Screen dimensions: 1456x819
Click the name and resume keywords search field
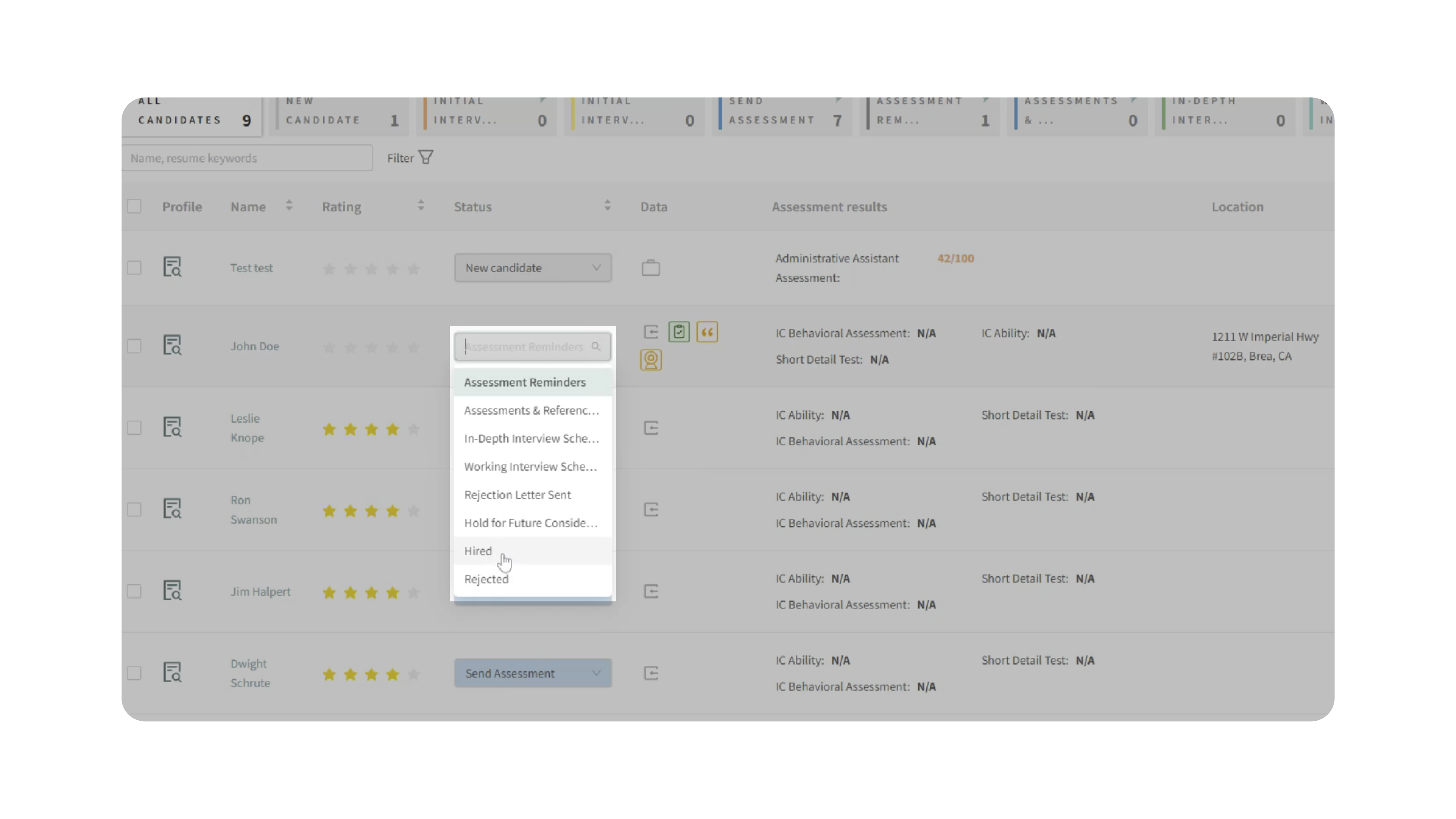coord(247,158)
